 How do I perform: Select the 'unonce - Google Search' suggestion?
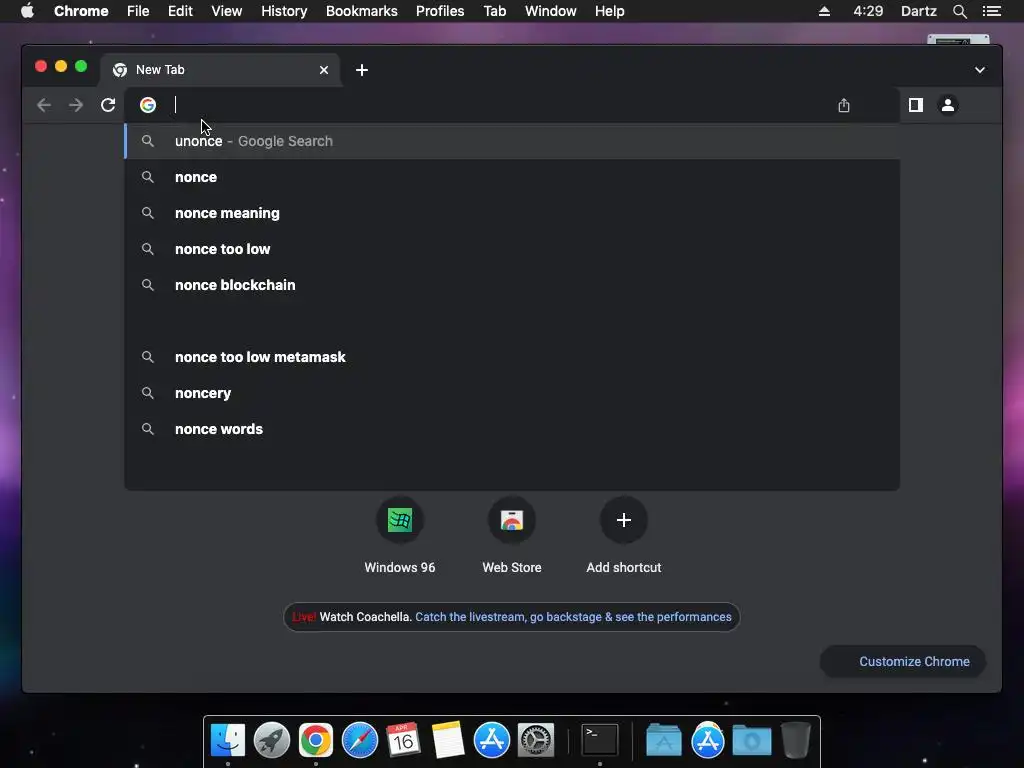[x=512, y=141]
